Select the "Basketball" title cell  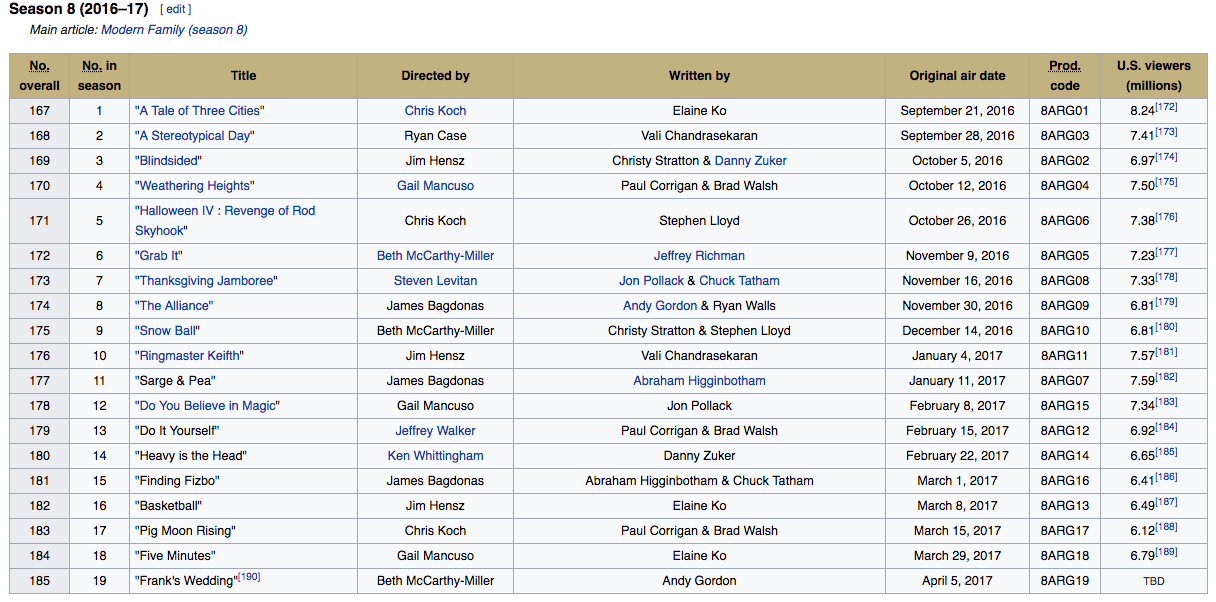coord(243,506)
